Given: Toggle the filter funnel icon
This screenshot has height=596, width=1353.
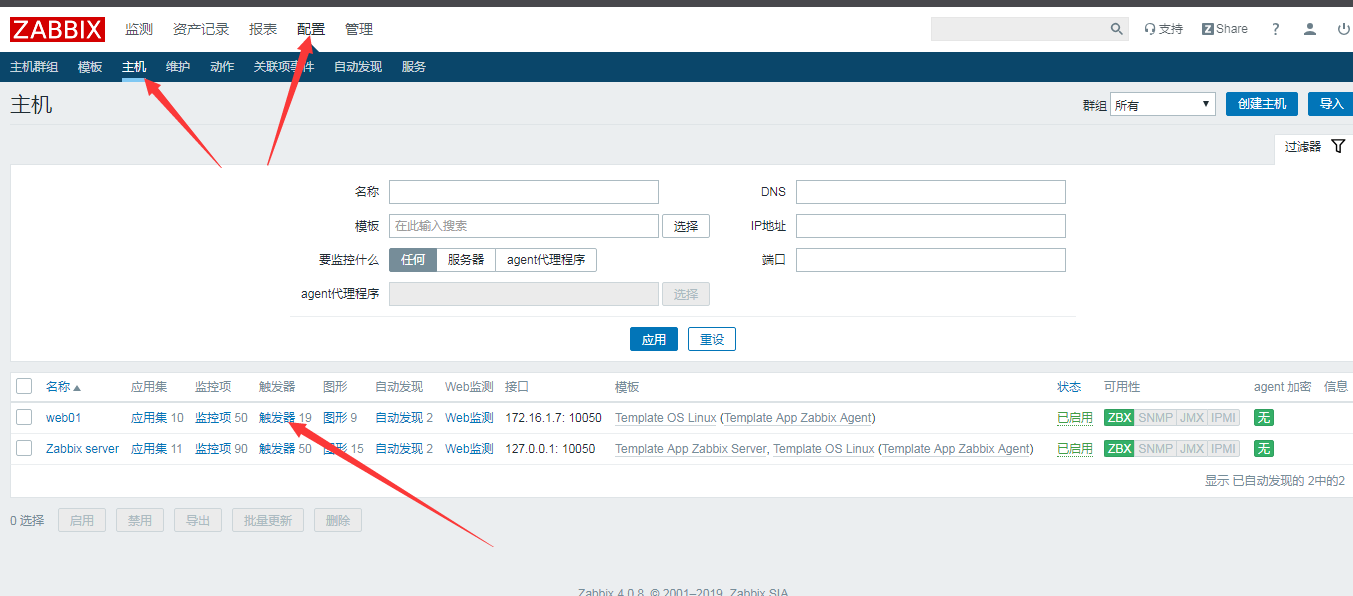Looking at the screenshot, I should pyautogui.click(x=1339, y=146).
